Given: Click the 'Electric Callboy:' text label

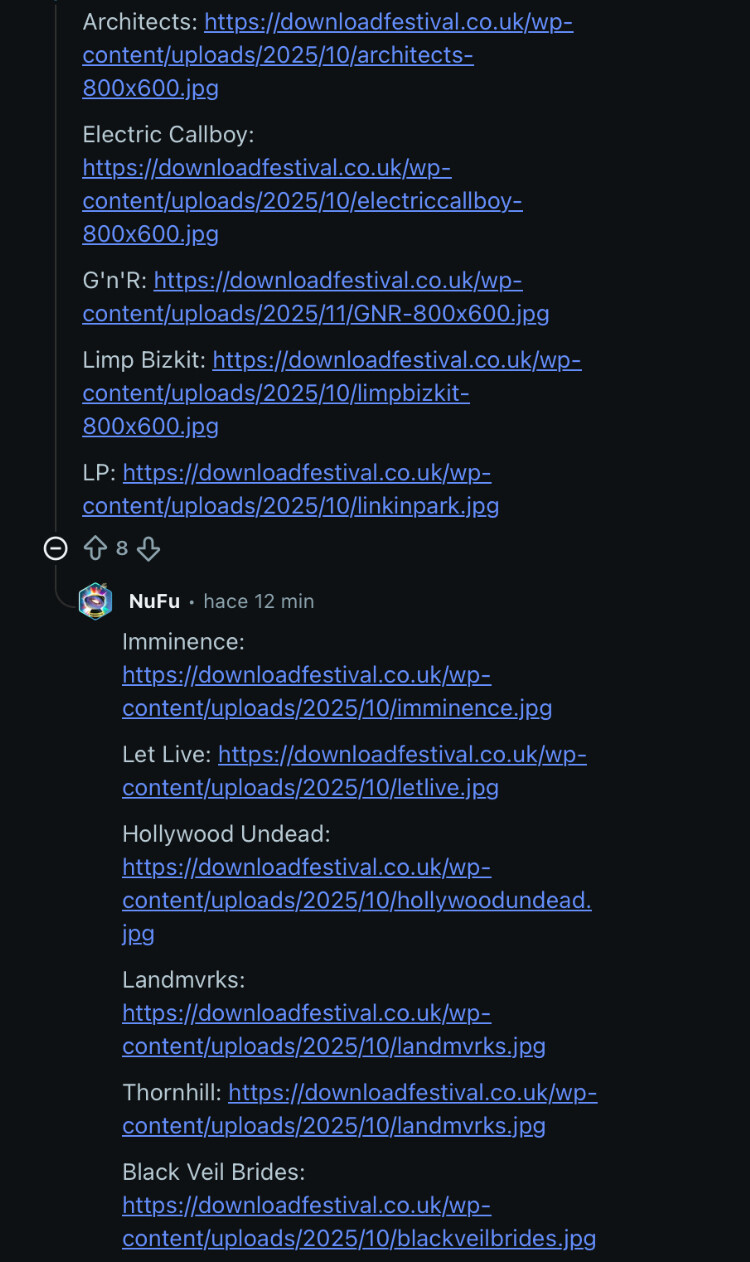Looking at the screenshot, I should (168, 134).
